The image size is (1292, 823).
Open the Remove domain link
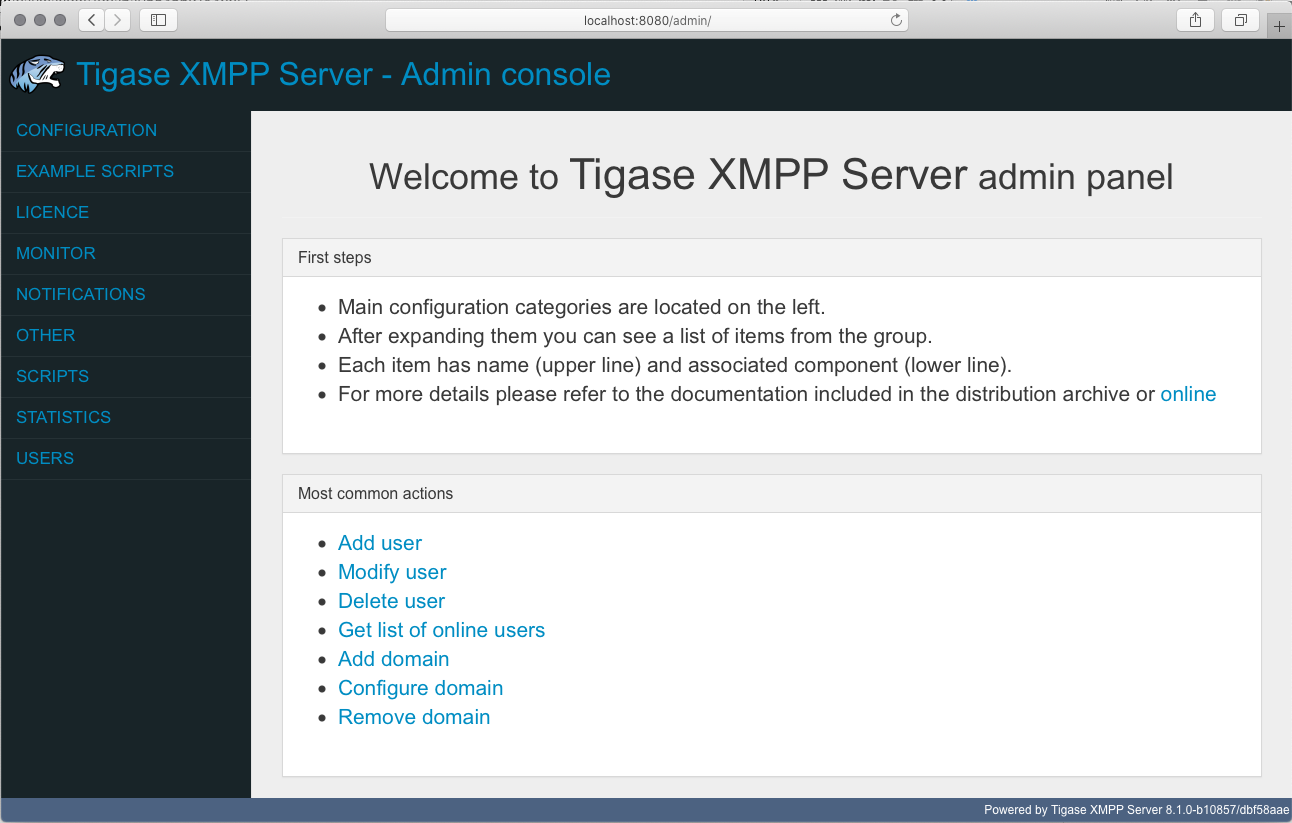coord(414,717)
